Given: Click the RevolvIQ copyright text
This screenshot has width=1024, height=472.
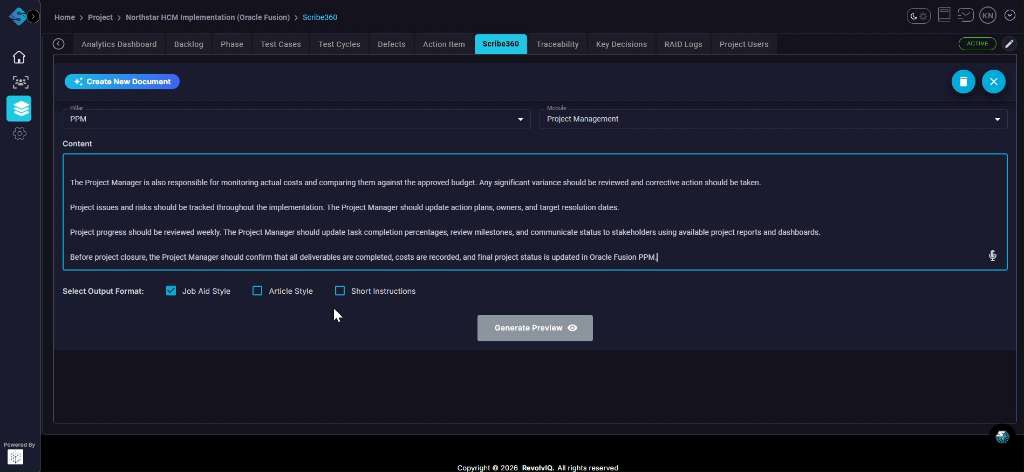Looking at the screenshot, I should (x=537, y=467).
